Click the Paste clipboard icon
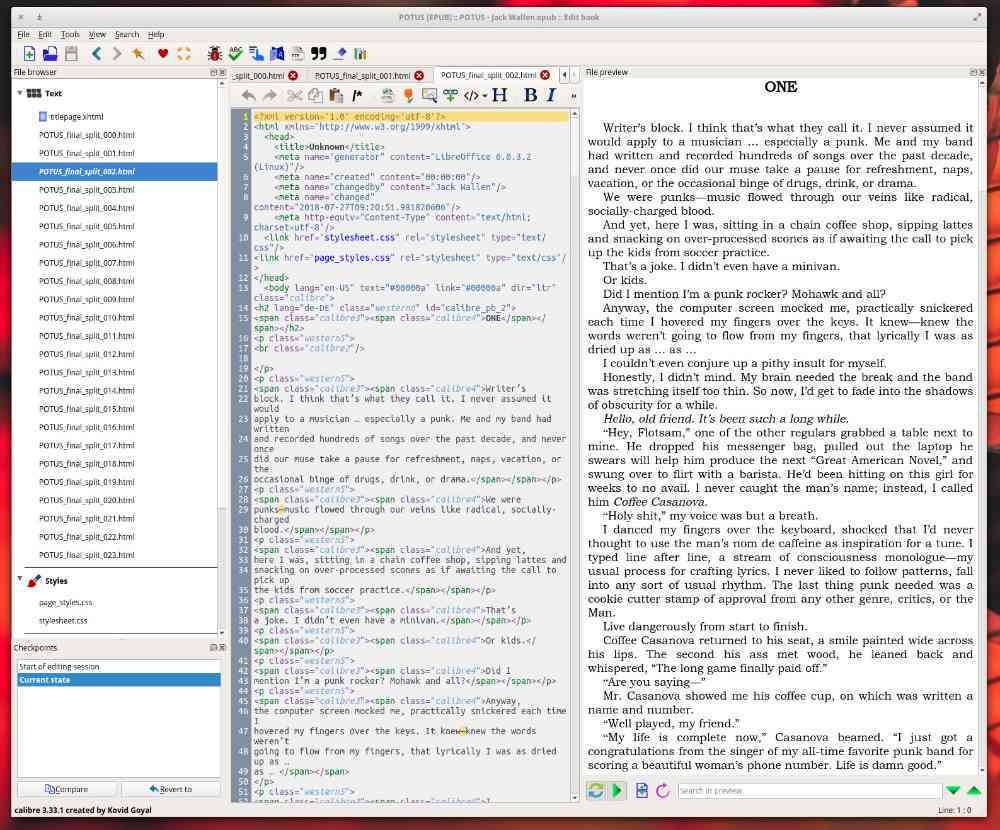 (x=336, y=96)
